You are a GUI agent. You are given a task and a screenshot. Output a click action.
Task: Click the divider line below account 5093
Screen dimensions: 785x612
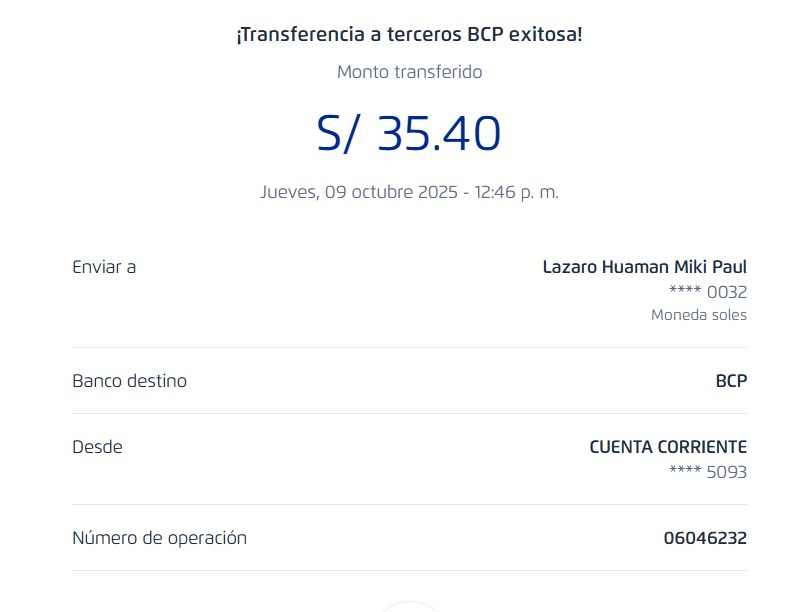point(409,505)
